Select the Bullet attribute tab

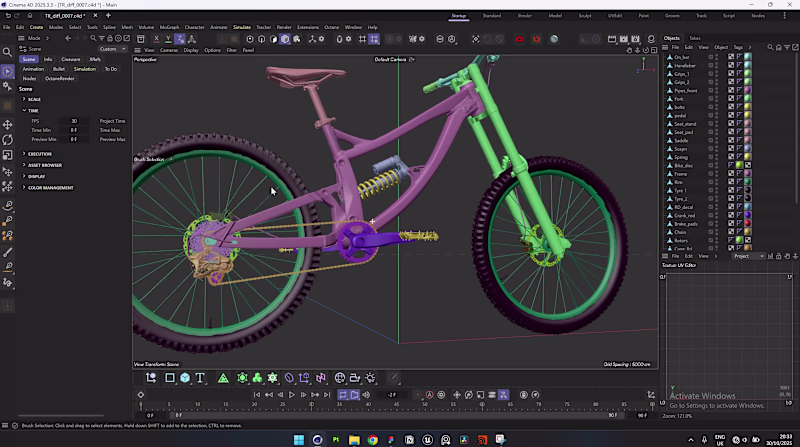pyautogui.click(x=59, y=69)
